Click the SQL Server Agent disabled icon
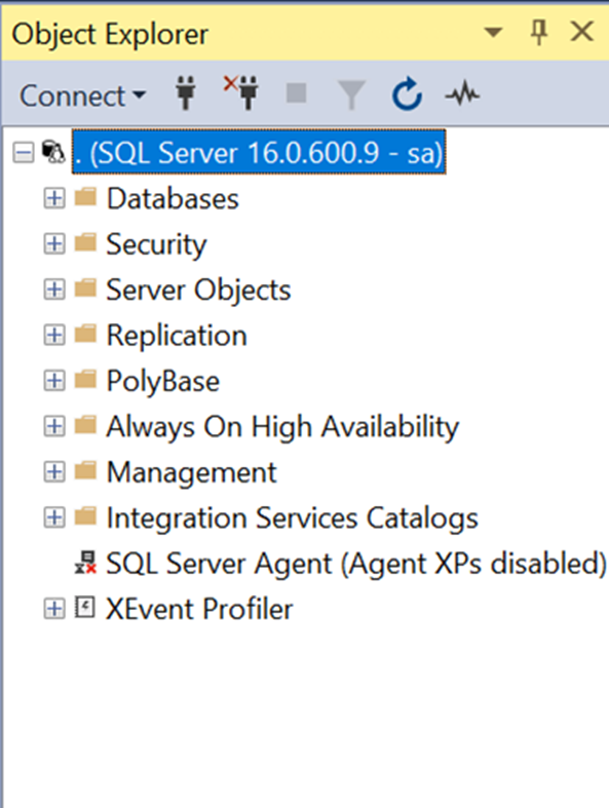Viewport: 609px width, 808px height. point(86,563)
